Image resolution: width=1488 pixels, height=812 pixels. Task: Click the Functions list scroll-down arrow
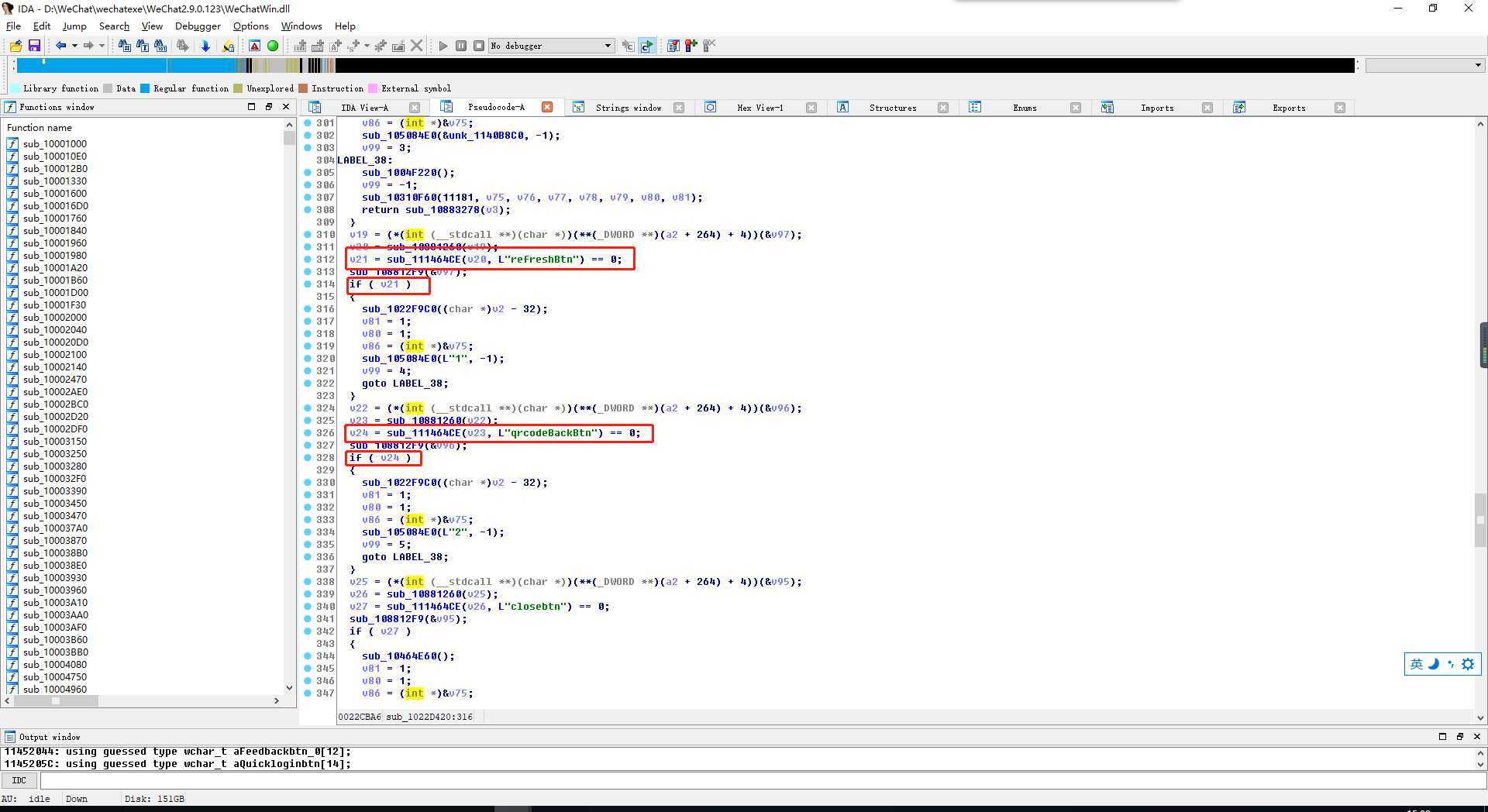[x=289, y=687]
